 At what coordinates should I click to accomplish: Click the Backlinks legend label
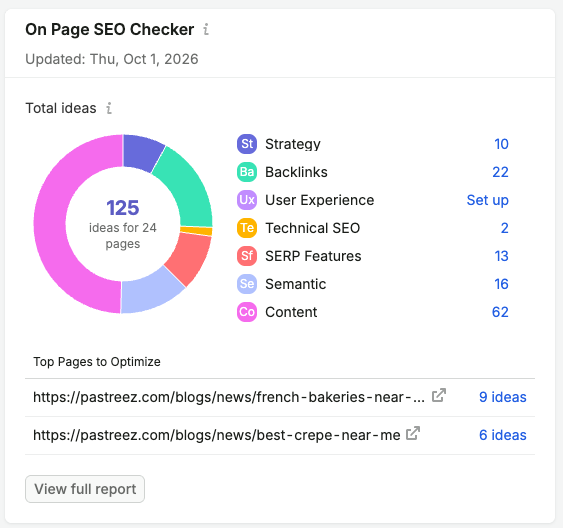tap(296, 172)
